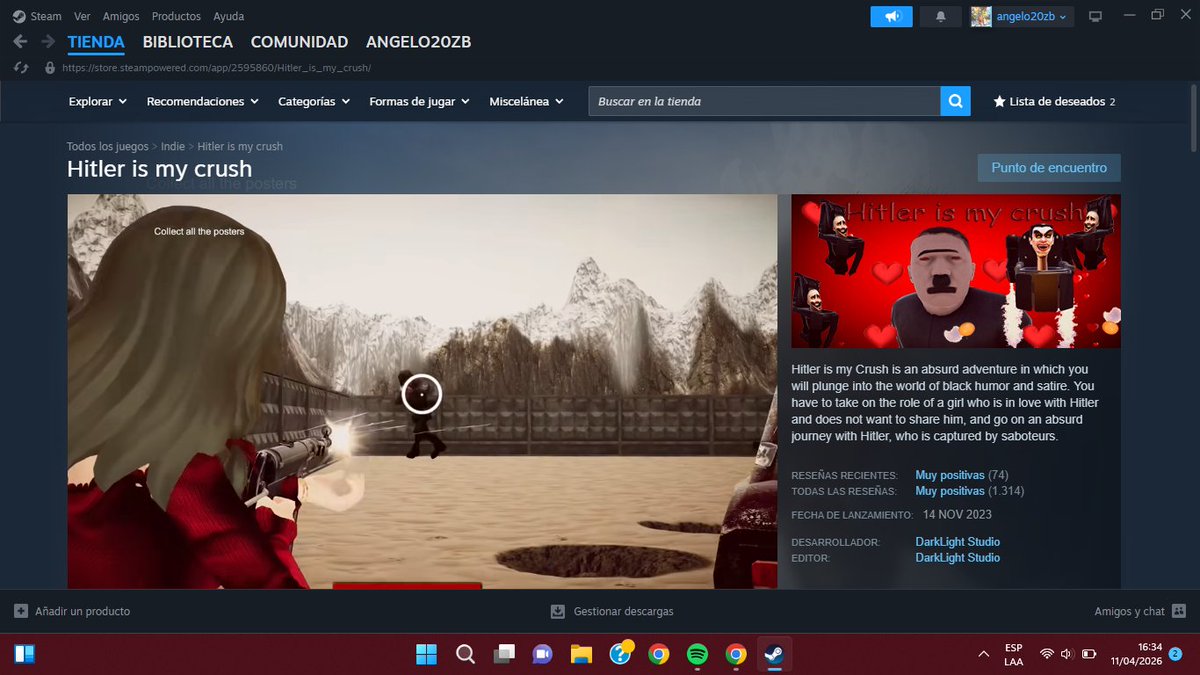Launch Big Picture mode from the monitor icon
Screen dimensions: 1200x675
(1095, 16)
